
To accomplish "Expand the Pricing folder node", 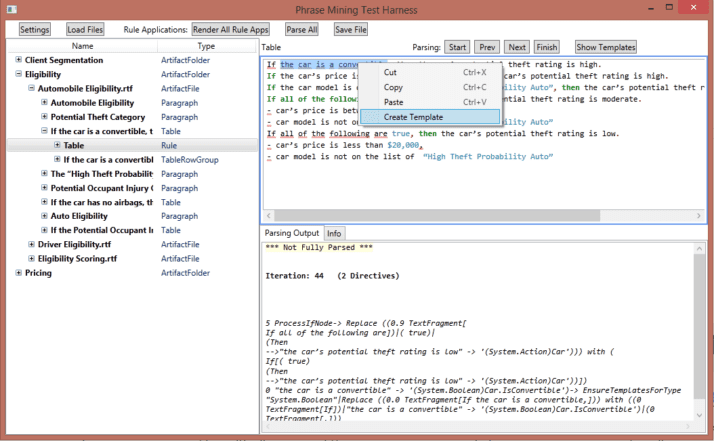I will coord(18,272).
